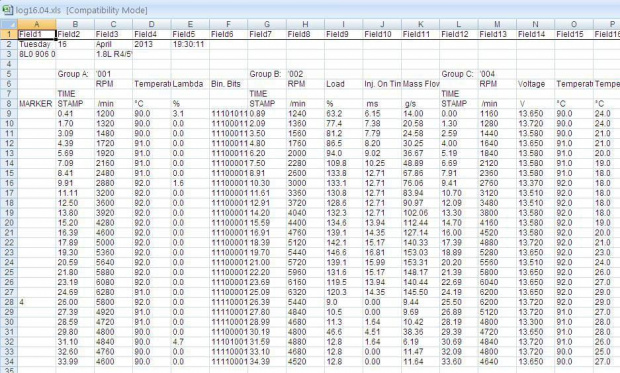Click the '004 group number cell
This screenshot has height=373, width=620.
(x=497, y=74)
